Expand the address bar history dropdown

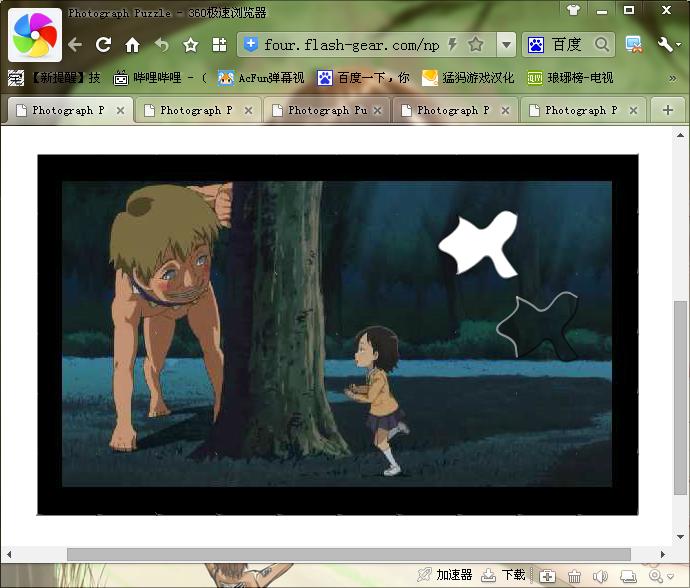tap(506, 45)
